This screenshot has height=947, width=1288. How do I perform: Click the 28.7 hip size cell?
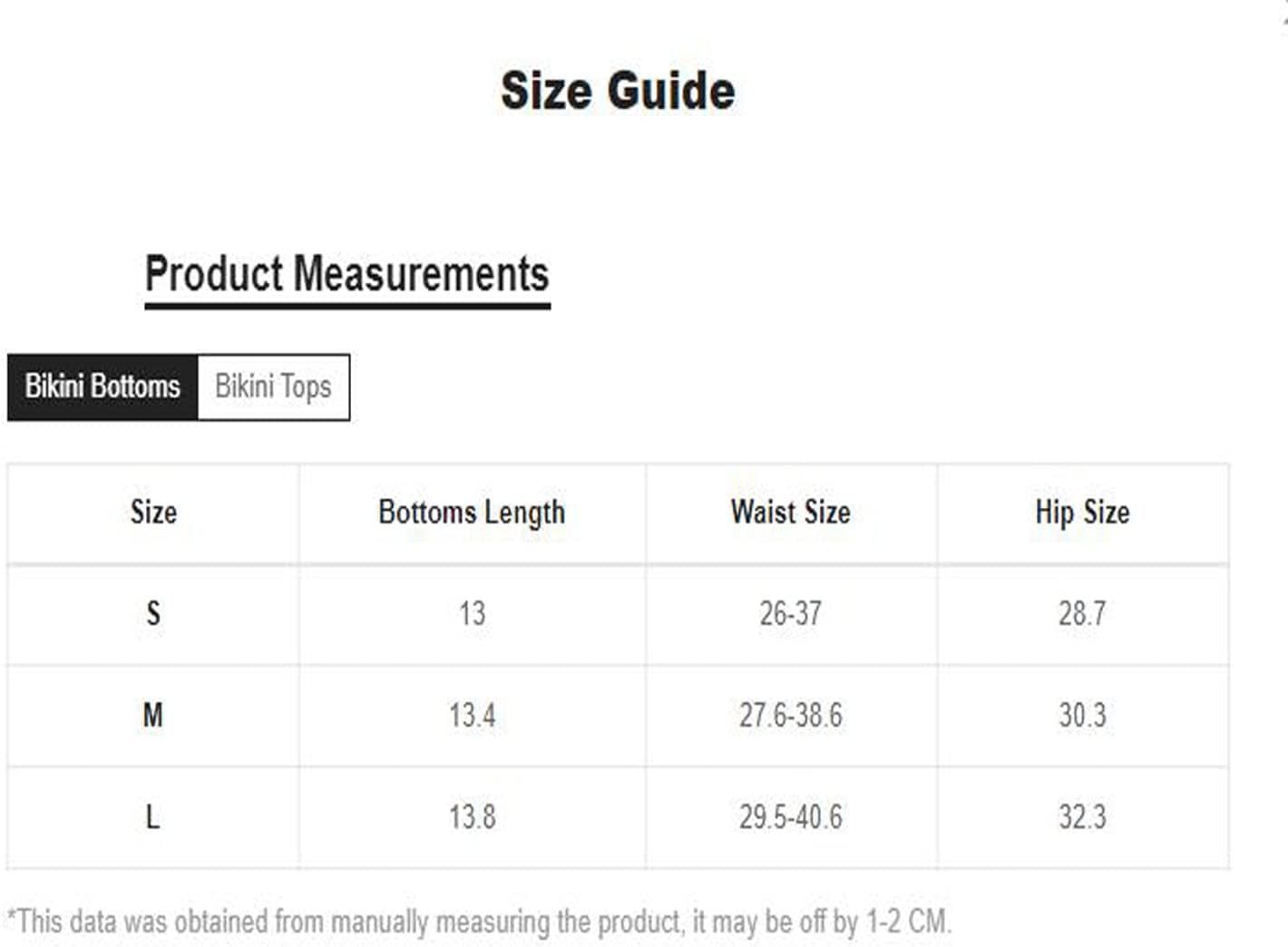pos(1083,614)
